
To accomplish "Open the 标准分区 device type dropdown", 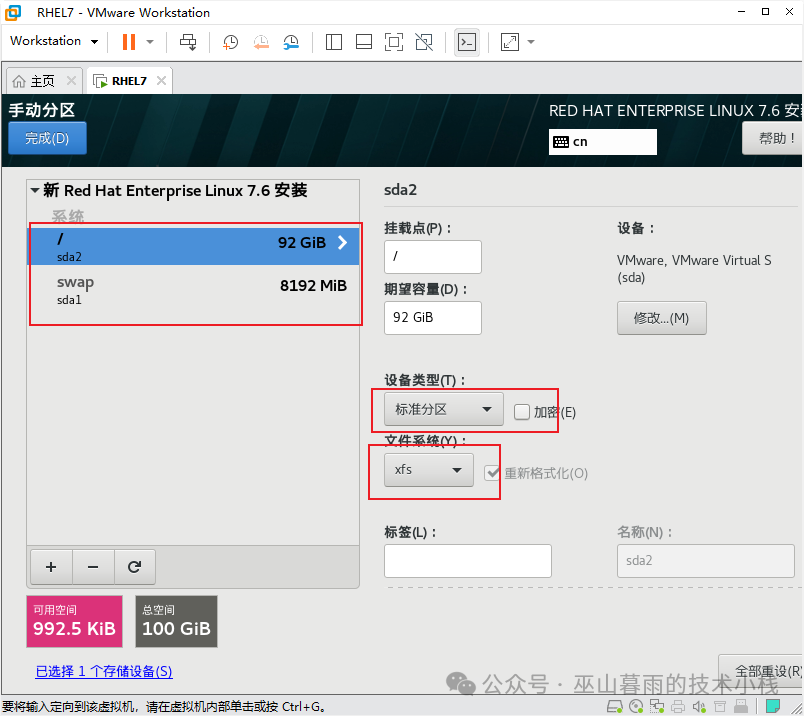I will click(443, 409).
